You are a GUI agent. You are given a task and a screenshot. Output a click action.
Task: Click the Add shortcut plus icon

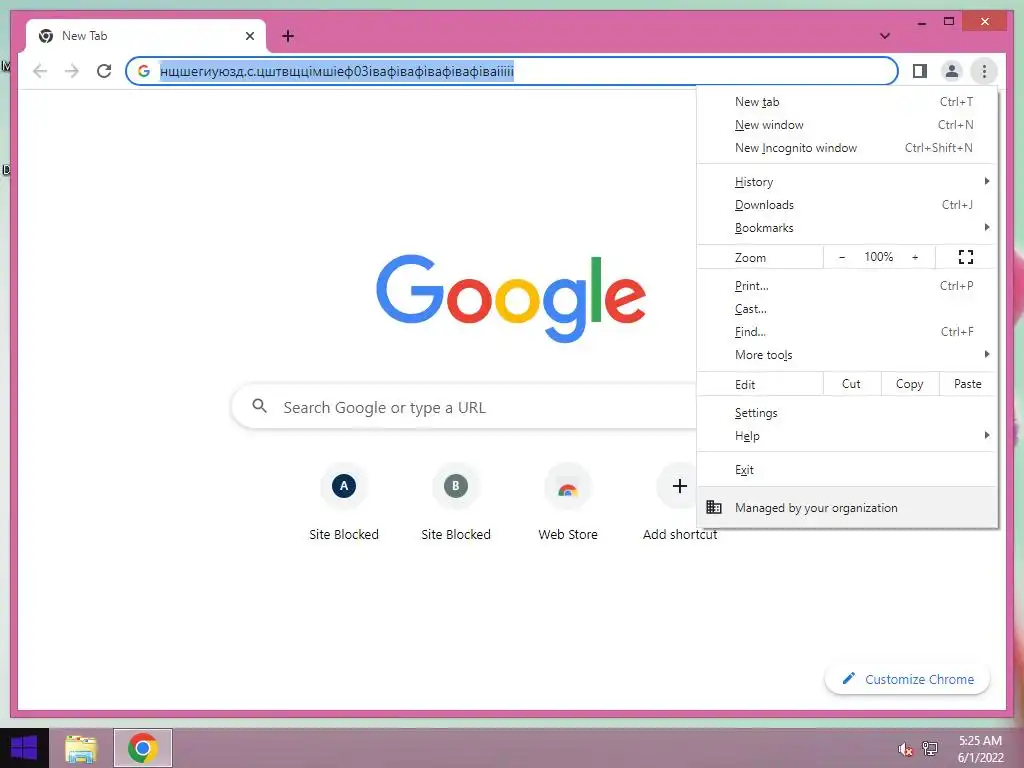[x=679, y=486]
